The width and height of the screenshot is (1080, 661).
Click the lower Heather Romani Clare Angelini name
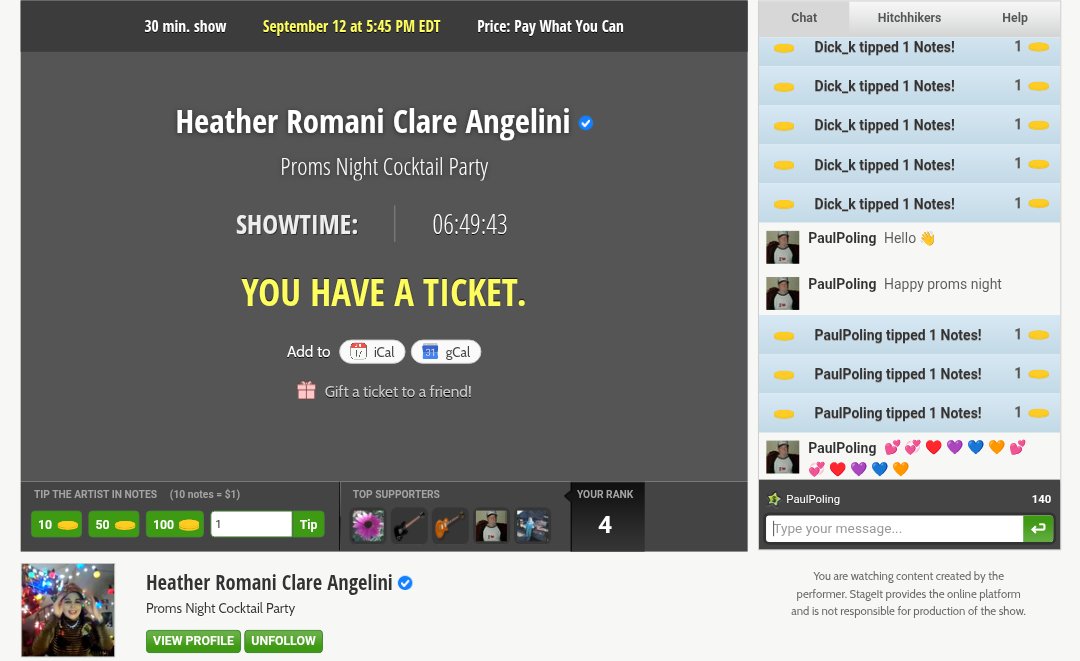(x=269, y=583)
